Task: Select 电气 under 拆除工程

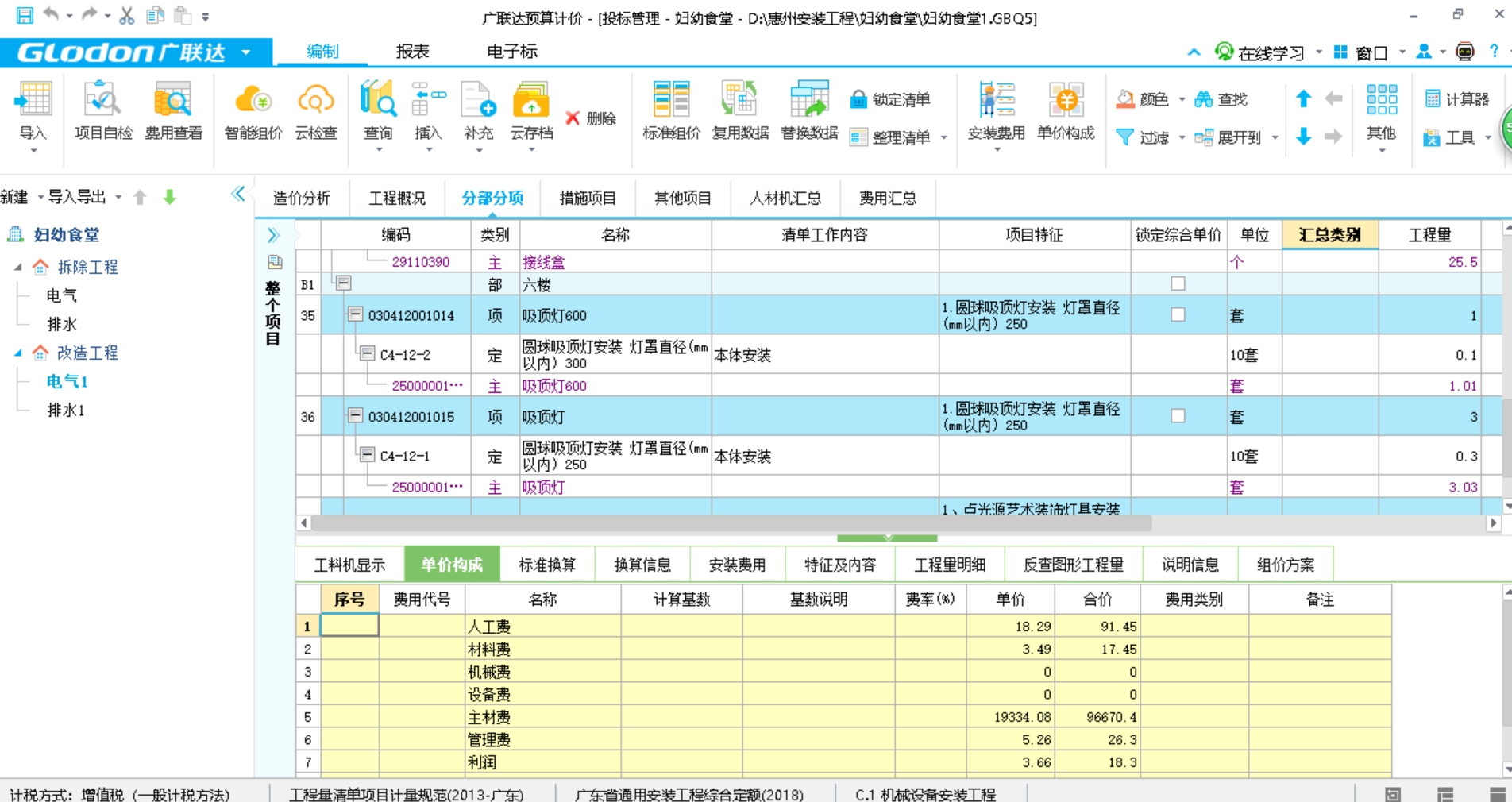Action: (x=61, y=295)
